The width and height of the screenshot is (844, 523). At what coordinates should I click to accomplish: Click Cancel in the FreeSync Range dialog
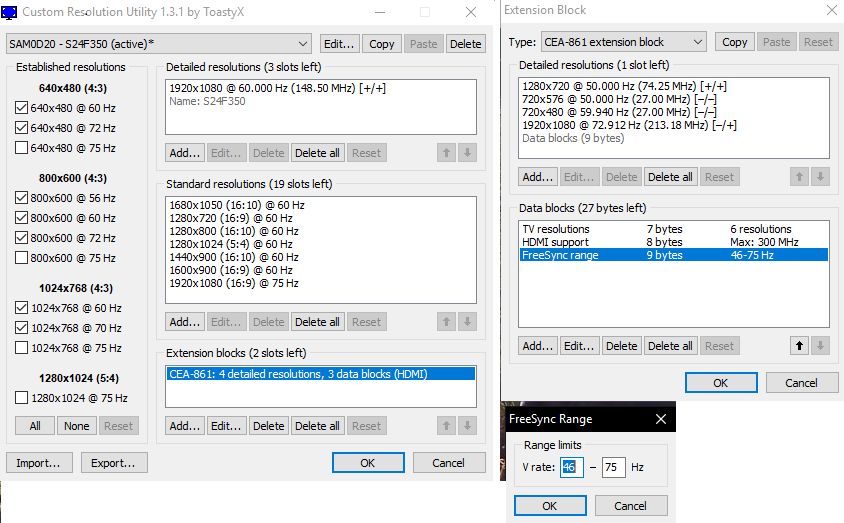[630, 506]
